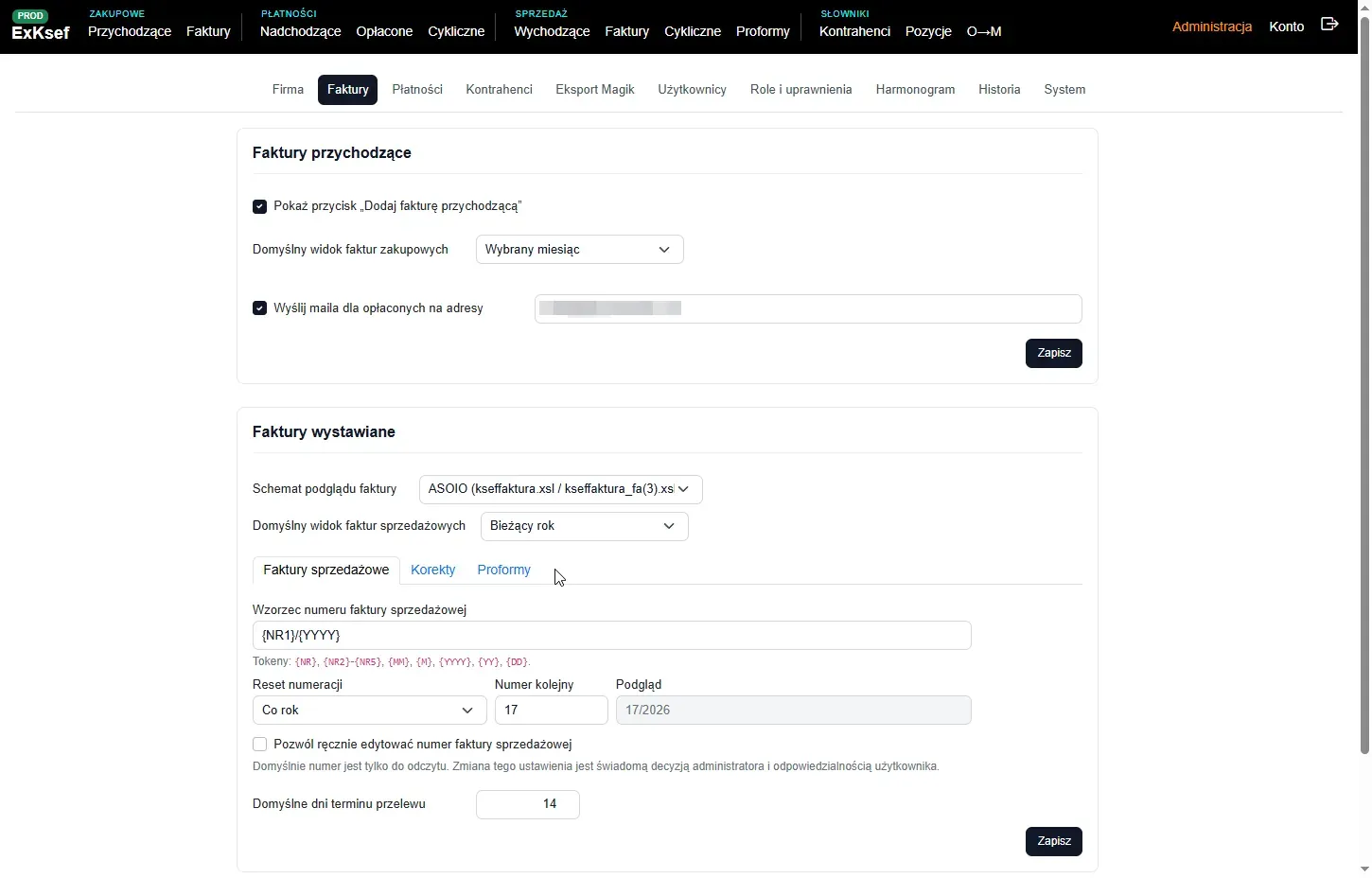Image resolution: width=1372 pixels, height=878 pixels.
Task: Enable manual editing of the sales invoice number
Action: coord(259,745)
